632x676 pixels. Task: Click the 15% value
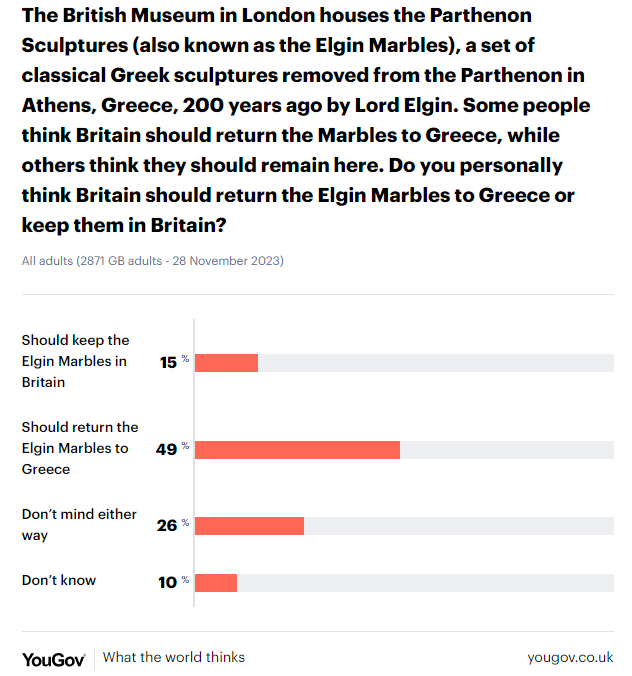[x=168, y=362]
